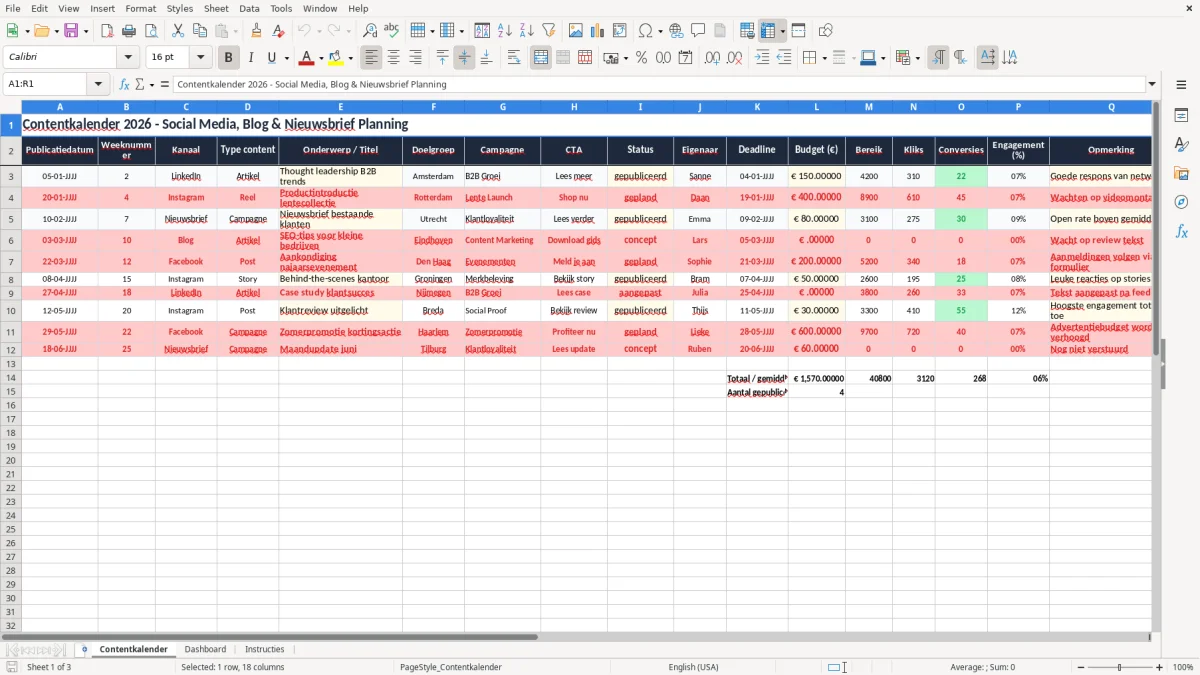Click the Print icon in toolbar
The width and height of the screenshot is (1200, 675).
click(x=129, y=31)
